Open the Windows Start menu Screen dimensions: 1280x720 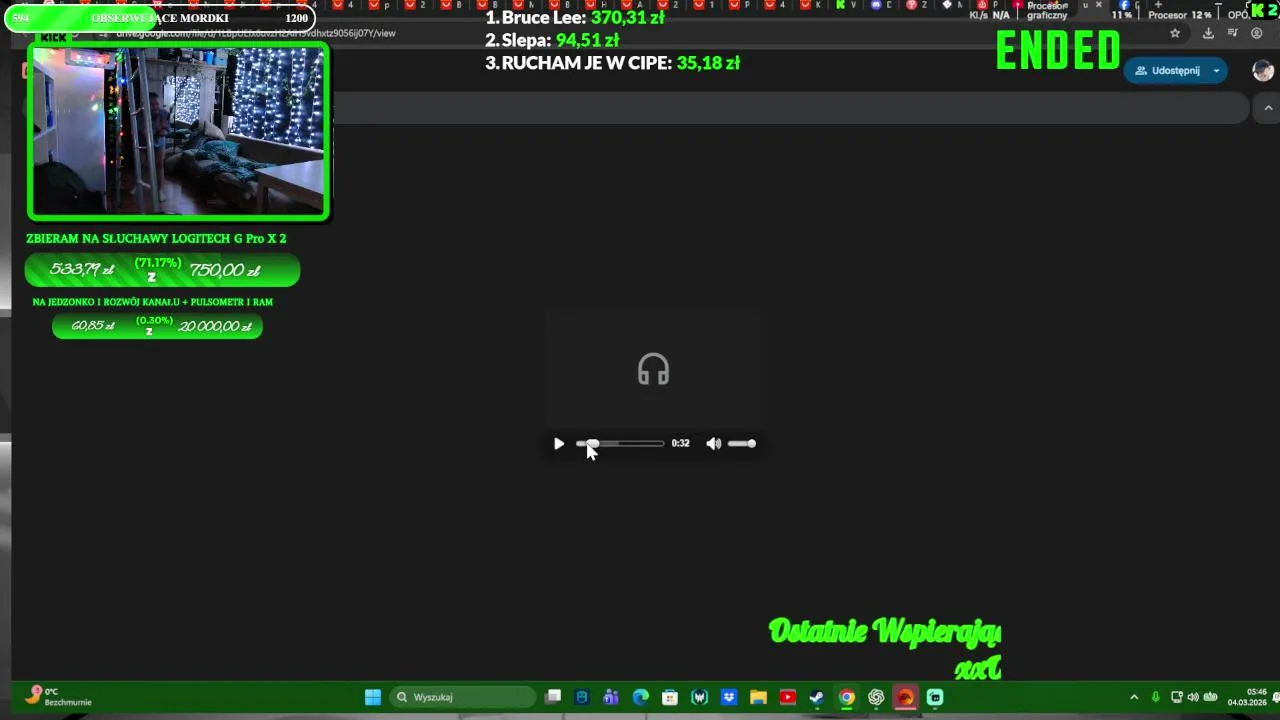tap(373, 697)
